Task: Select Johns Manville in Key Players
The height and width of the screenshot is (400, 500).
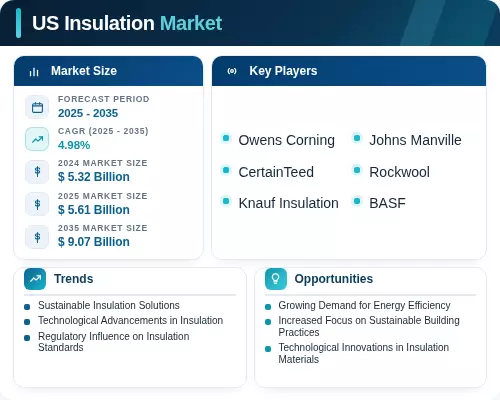Action: (415, 140)
